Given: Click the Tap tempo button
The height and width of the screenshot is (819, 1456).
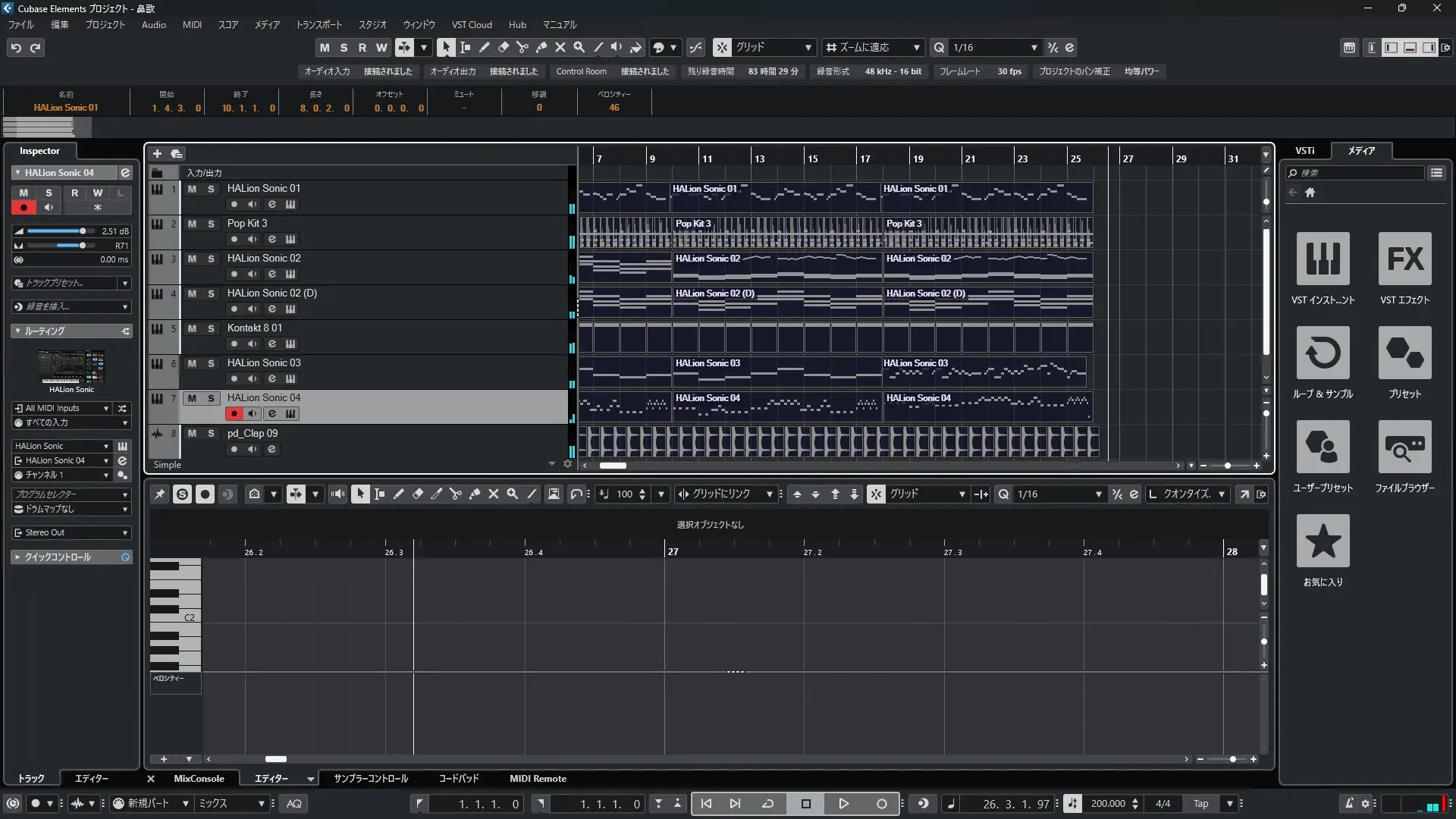Looking at the screenshot, I should [1201, 804].
